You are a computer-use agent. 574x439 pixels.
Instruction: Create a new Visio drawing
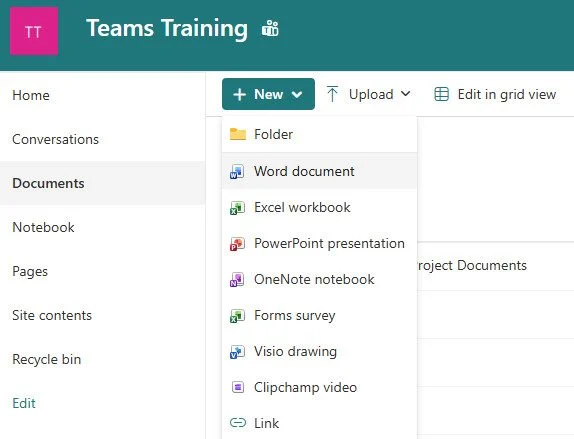click(319, 351)
